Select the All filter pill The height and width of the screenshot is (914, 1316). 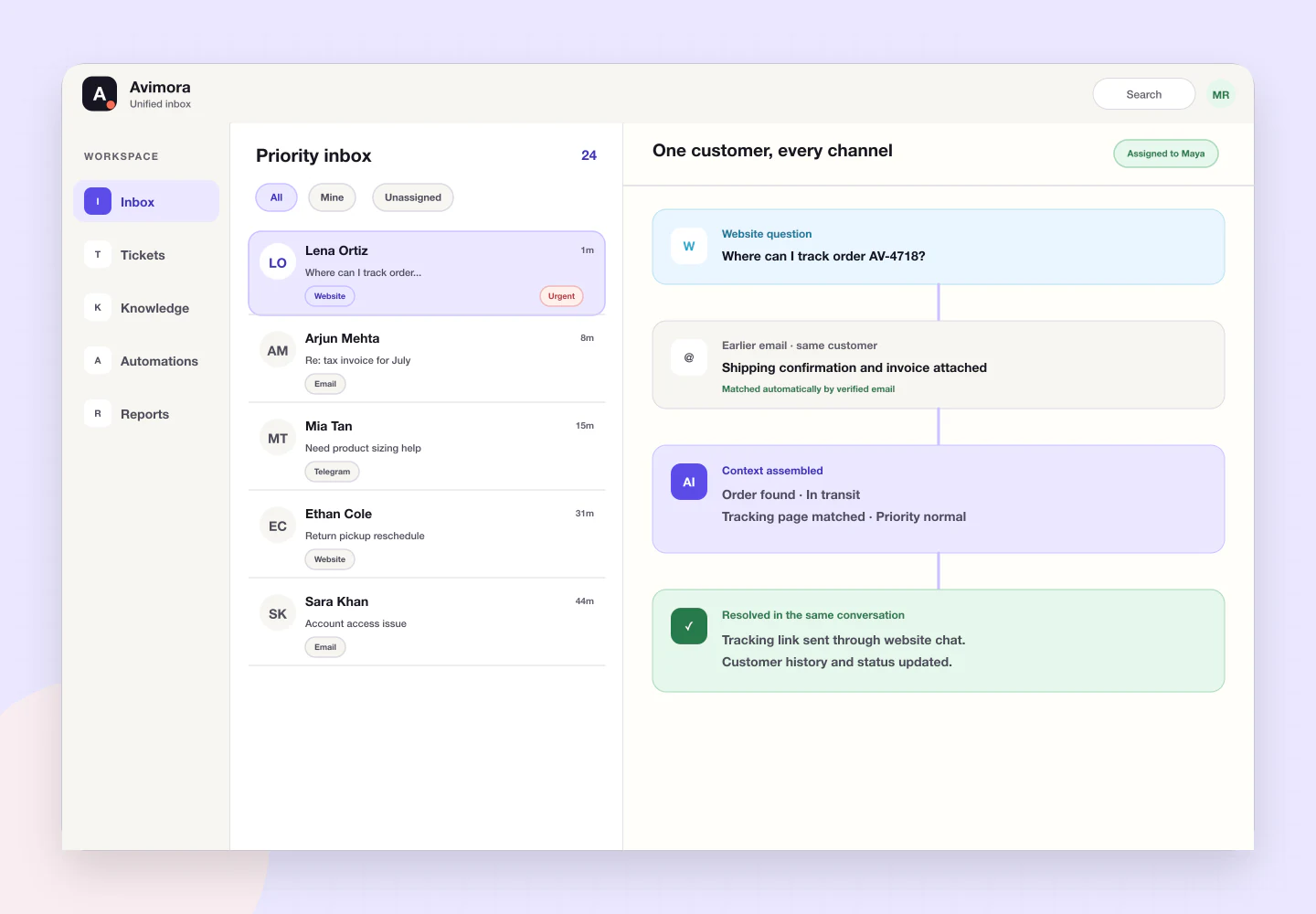[x=276, y=197]
